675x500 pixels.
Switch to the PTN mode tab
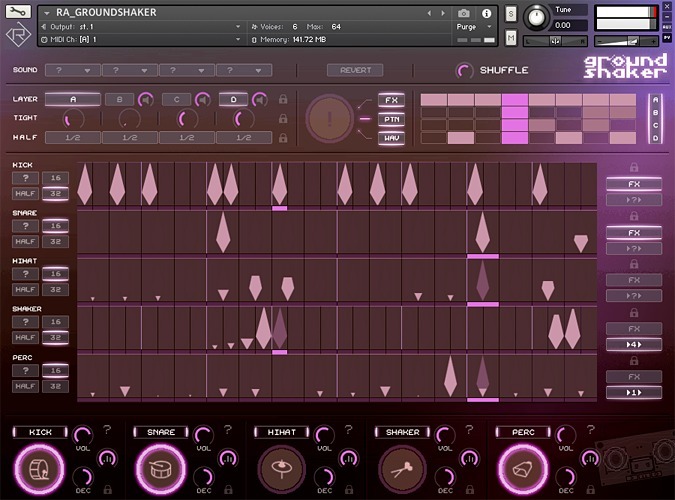click(390, 119)
